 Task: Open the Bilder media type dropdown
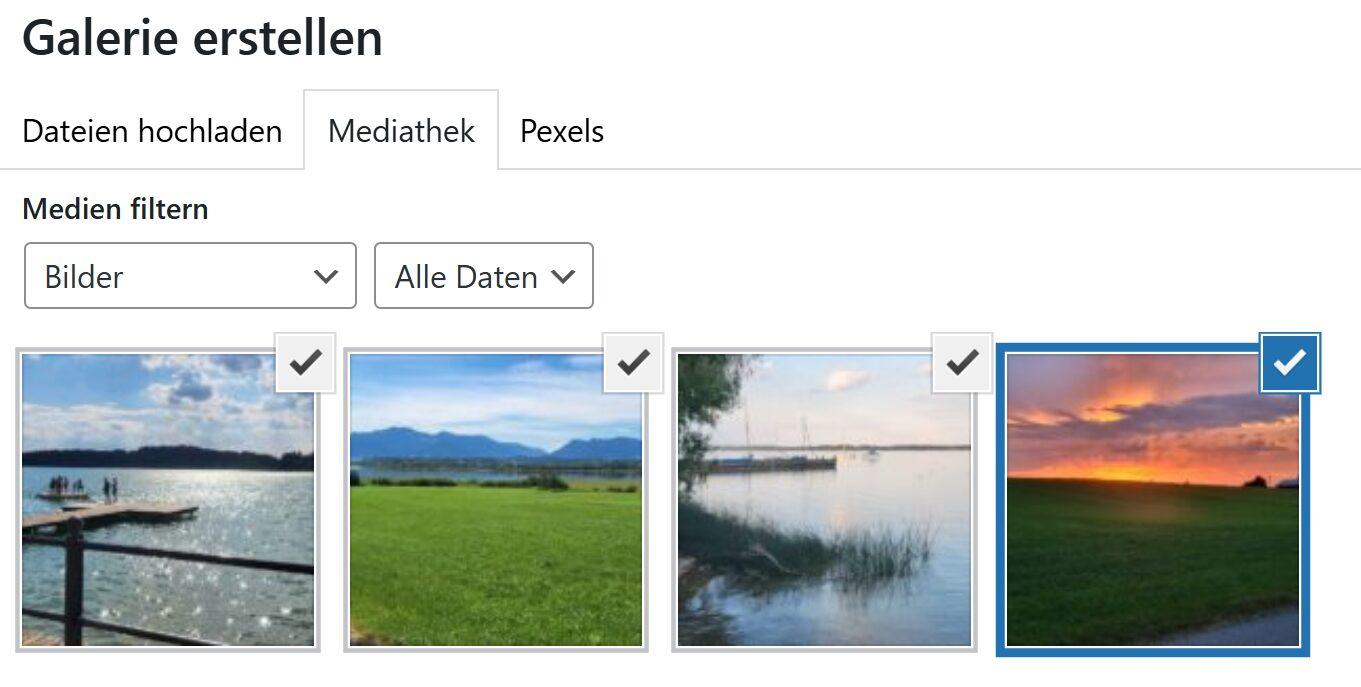click(x=190, y=276)
